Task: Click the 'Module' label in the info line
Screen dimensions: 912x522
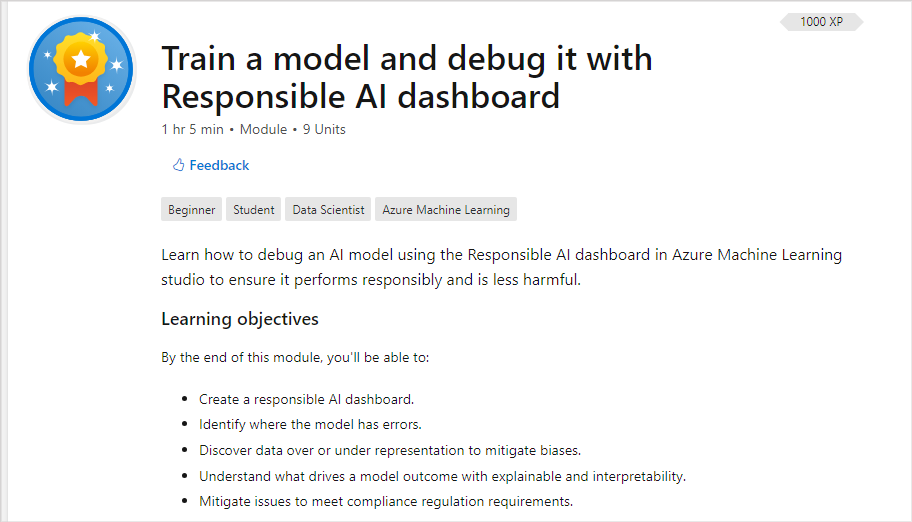Action: (263, 129)
